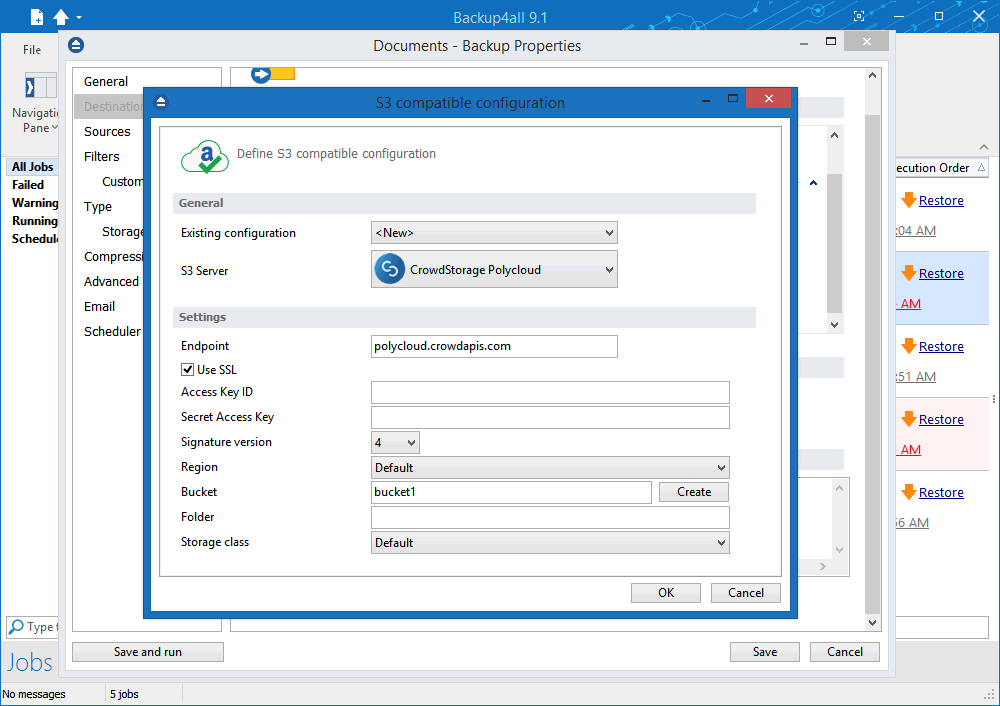Screen dimensions: 1000x706
Task: Click the Access Key ID input field
Action: (x=550, y=392)
